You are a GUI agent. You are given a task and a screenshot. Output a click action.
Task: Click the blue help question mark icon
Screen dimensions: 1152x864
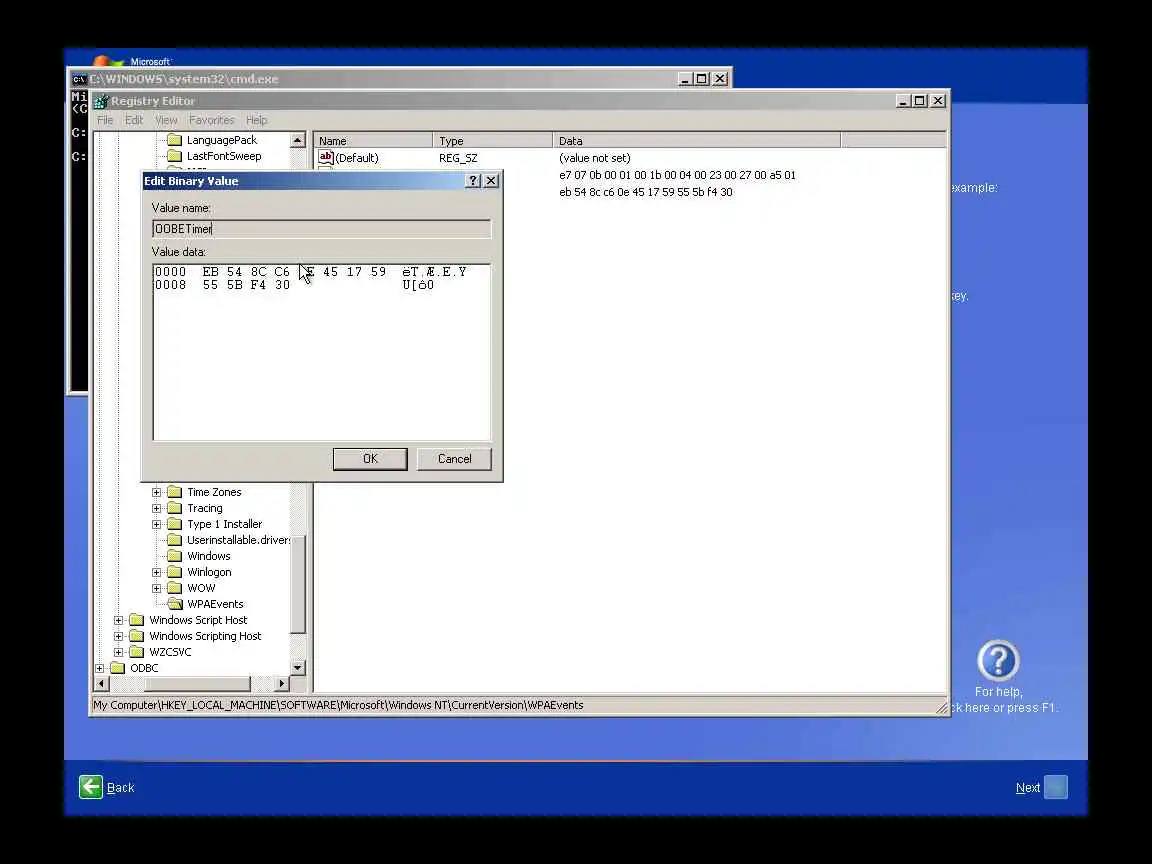998,660
